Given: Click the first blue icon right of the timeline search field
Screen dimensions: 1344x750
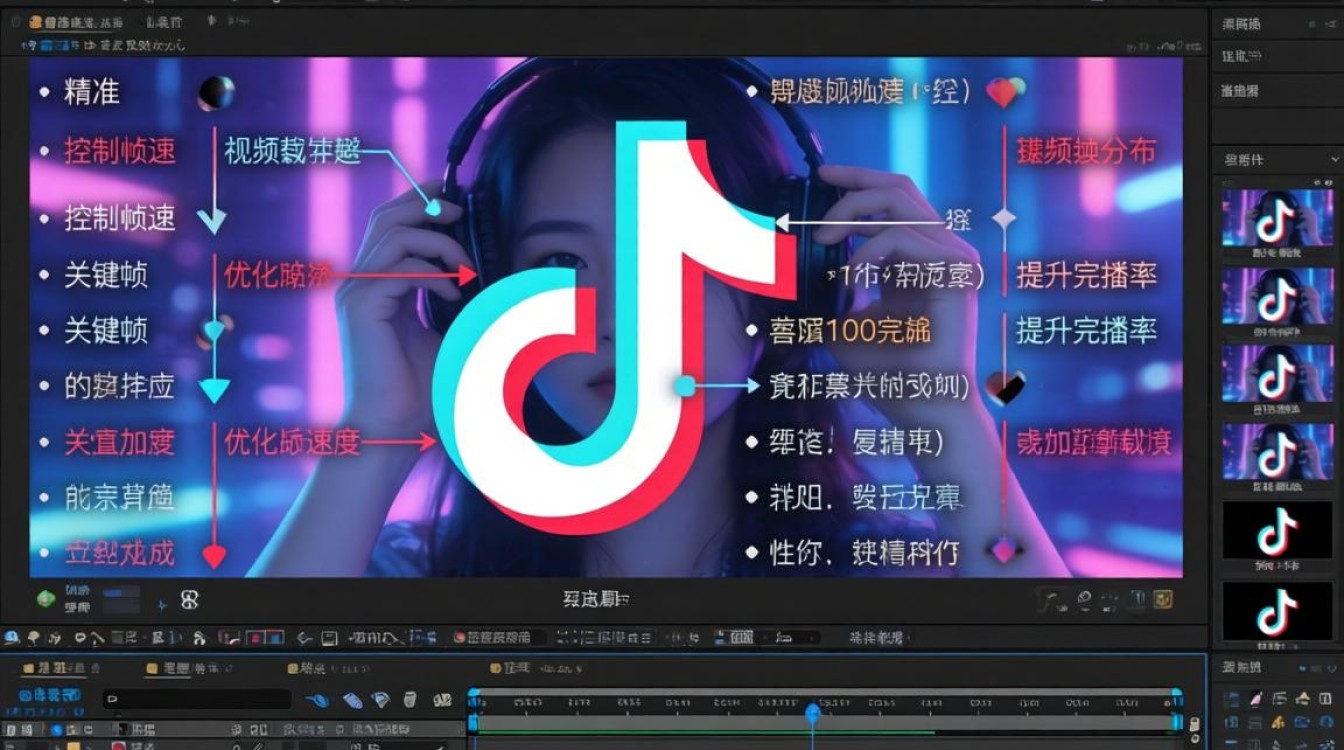Looking at the screenshot, I should tap(317, 700).
